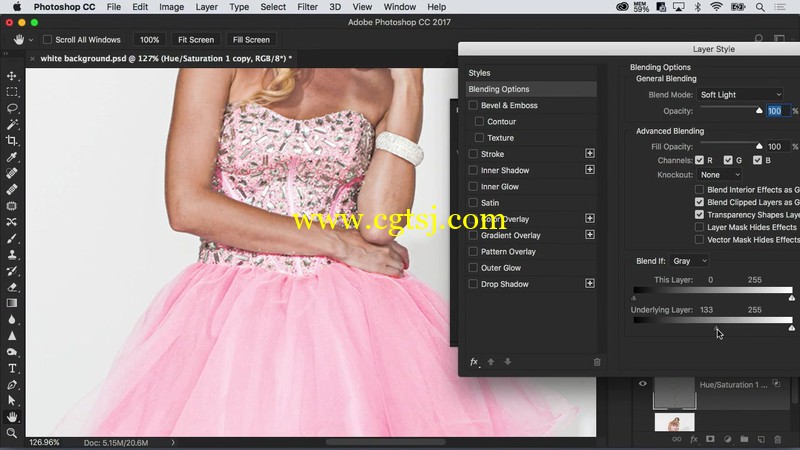
Task: Select the Pen tool
Action: pyautogui.click(x=12, y=385)
